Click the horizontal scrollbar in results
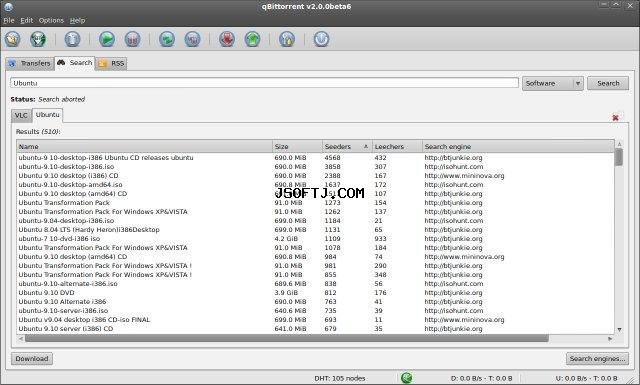 [287, 338]
